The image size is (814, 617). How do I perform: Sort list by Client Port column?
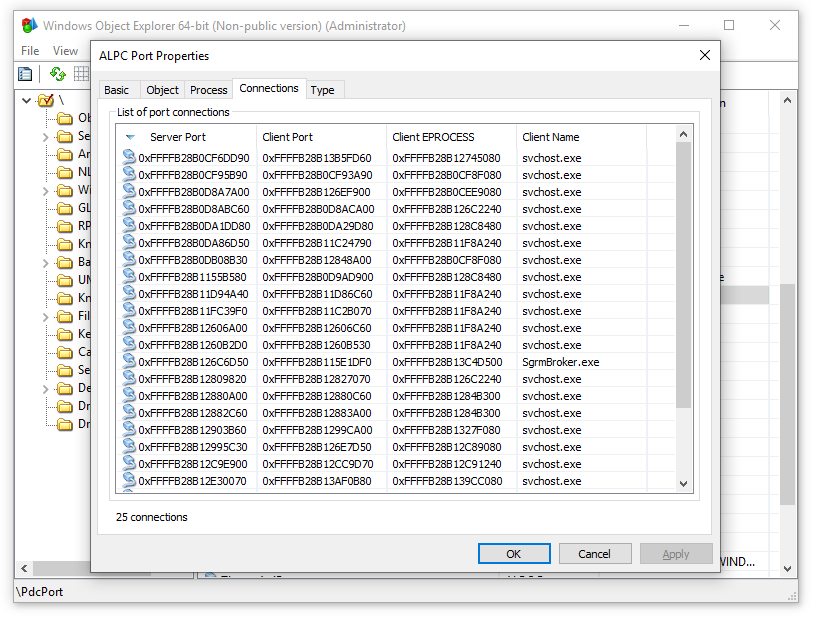(x=322, y=137)
